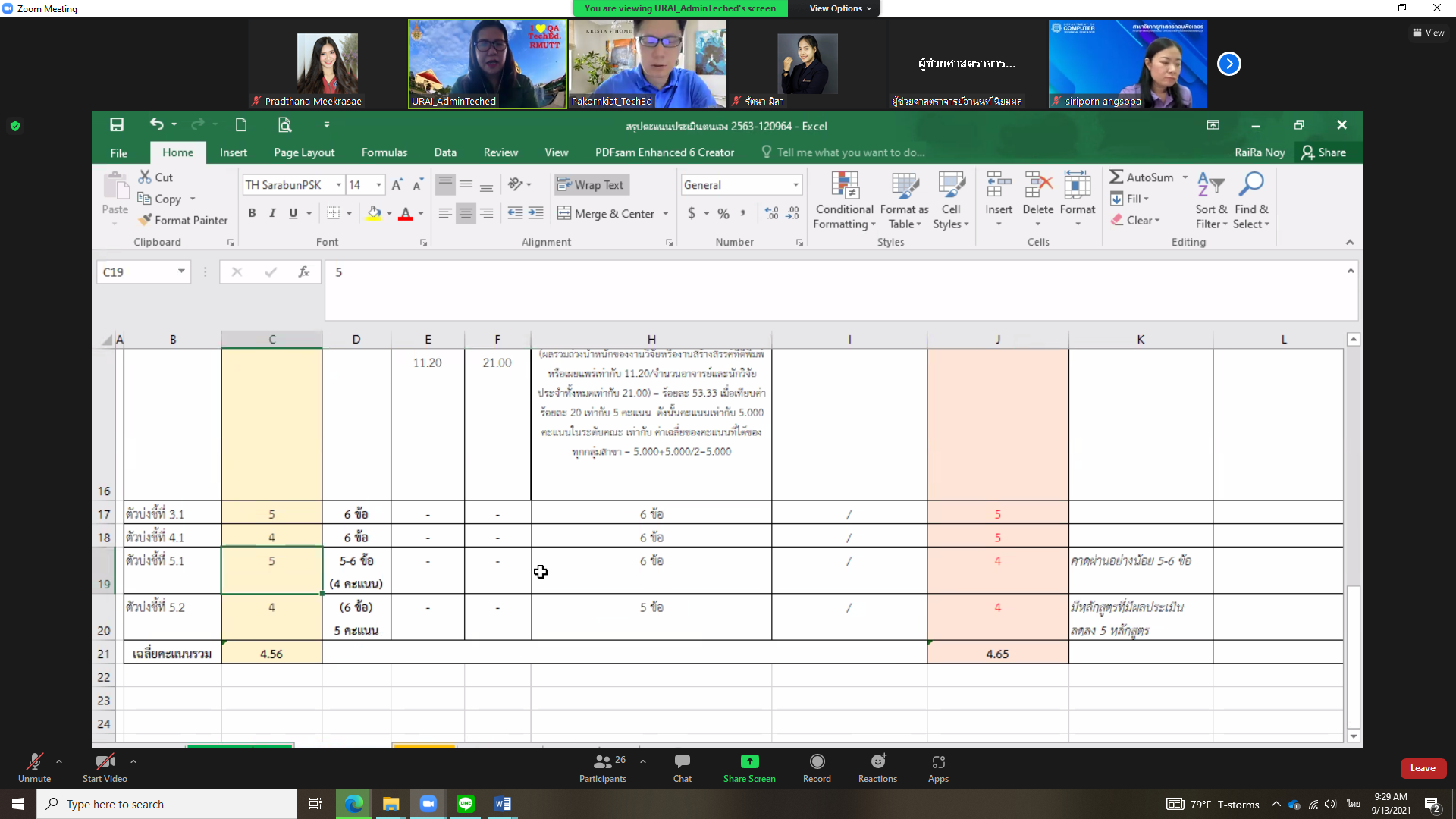Click Decrease Decimal icon

click(x=792, y=214)
